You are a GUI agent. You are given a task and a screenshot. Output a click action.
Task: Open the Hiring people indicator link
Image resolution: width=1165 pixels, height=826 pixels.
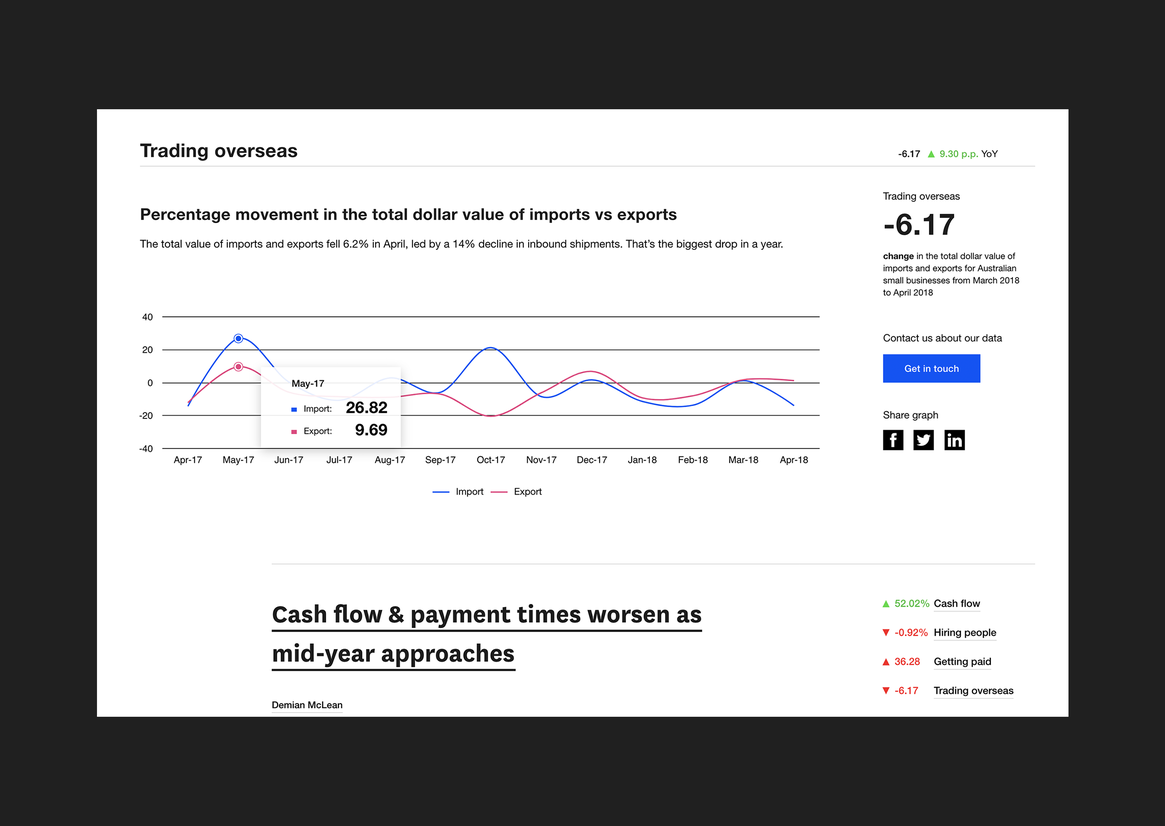tap(964, 633)
